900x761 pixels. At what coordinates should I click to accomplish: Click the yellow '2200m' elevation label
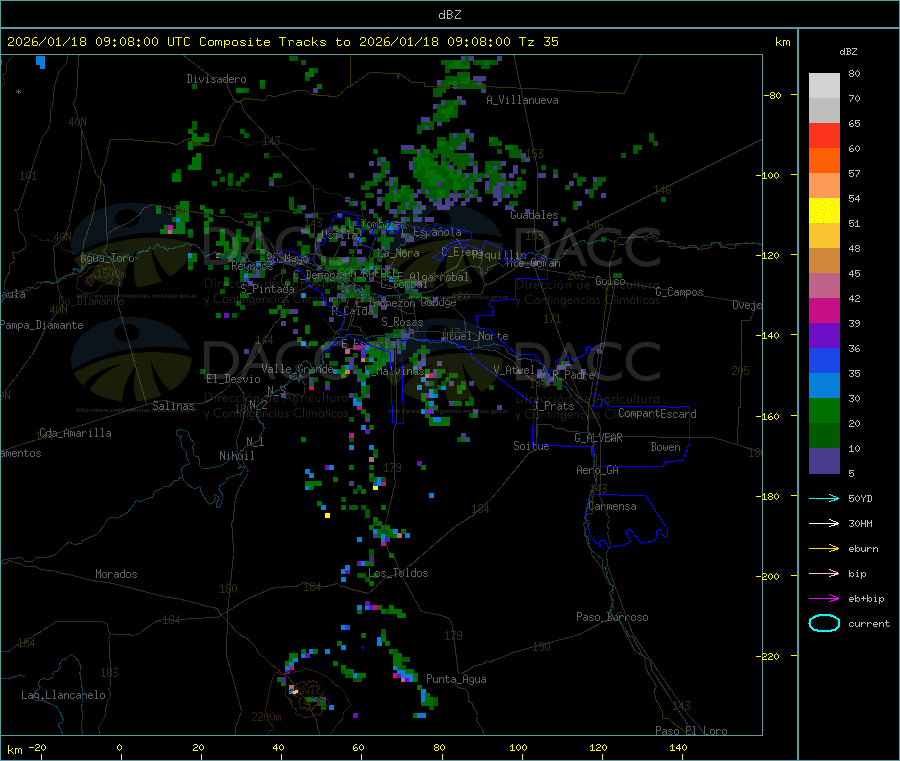(x=266, y=717)
